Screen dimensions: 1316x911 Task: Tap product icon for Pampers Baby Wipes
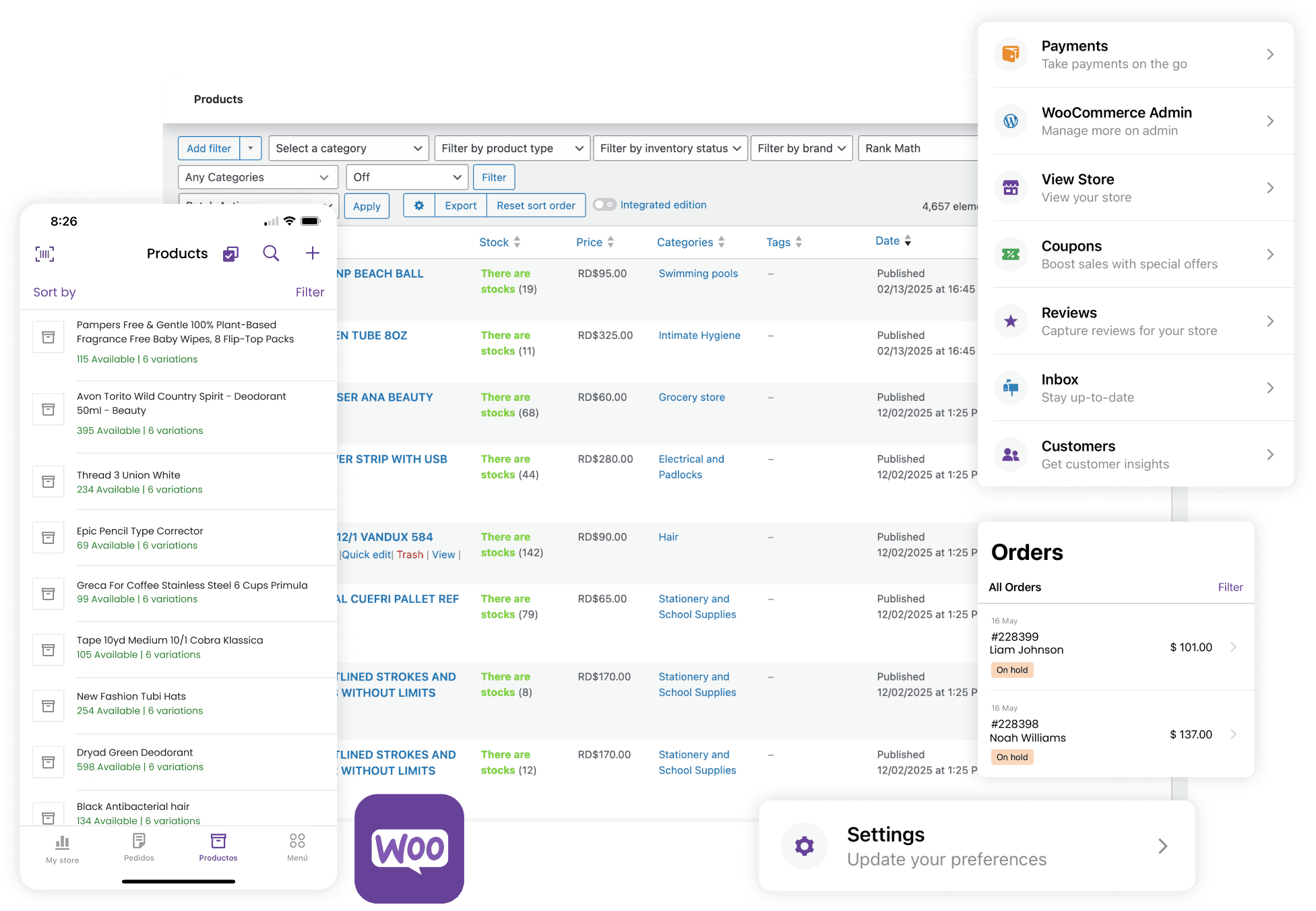[x=49, y=337]
